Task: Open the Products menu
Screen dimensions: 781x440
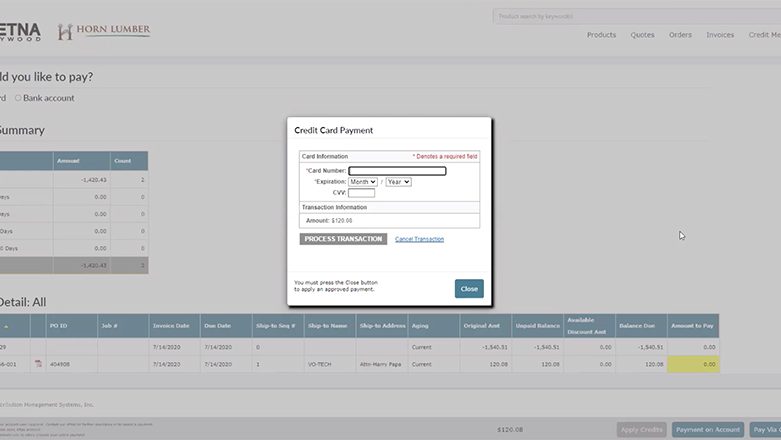Action: pyautogui.click(x=601, y=35)
